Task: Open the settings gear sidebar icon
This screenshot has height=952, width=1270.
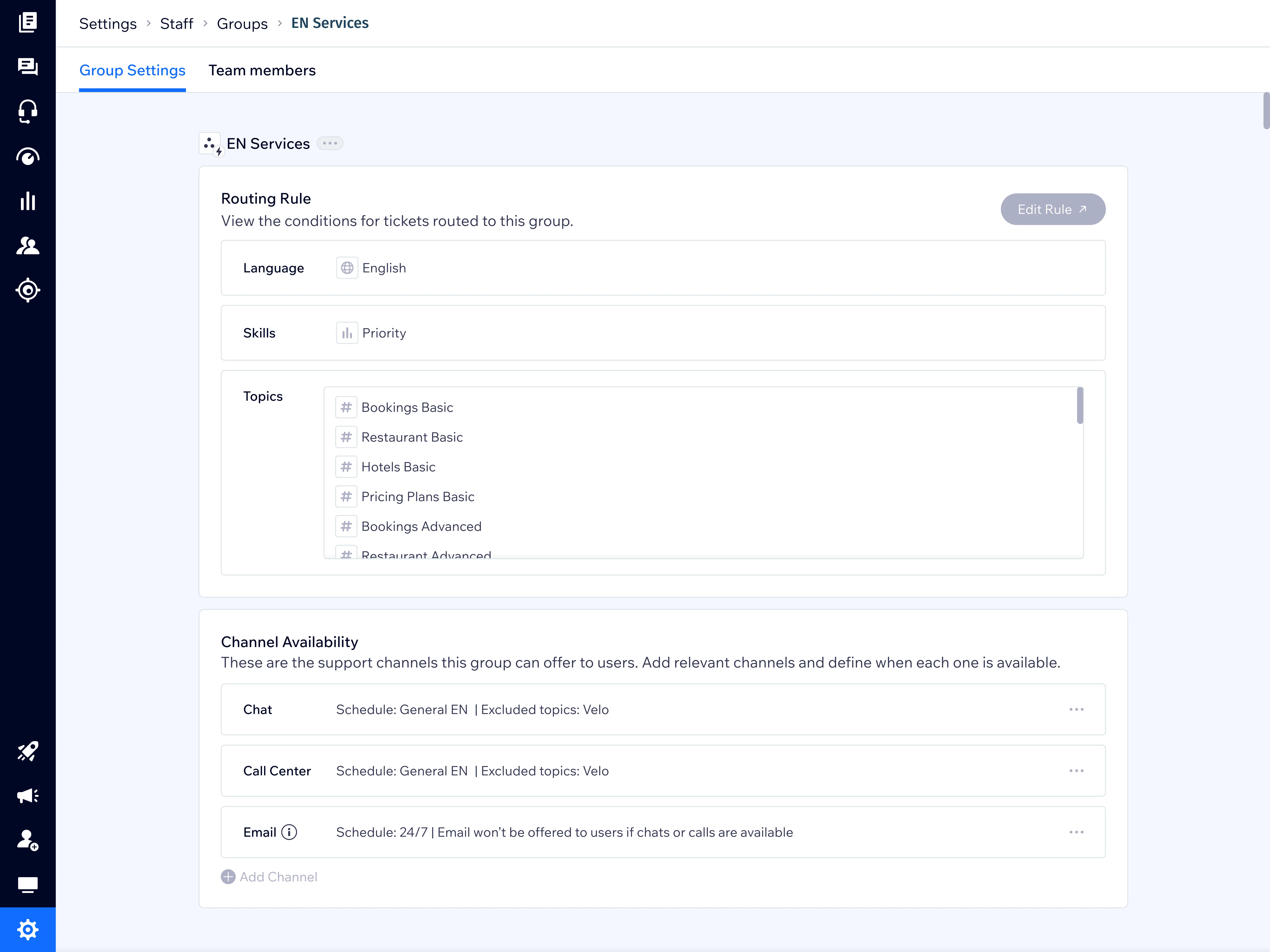Action: (28, 930)
